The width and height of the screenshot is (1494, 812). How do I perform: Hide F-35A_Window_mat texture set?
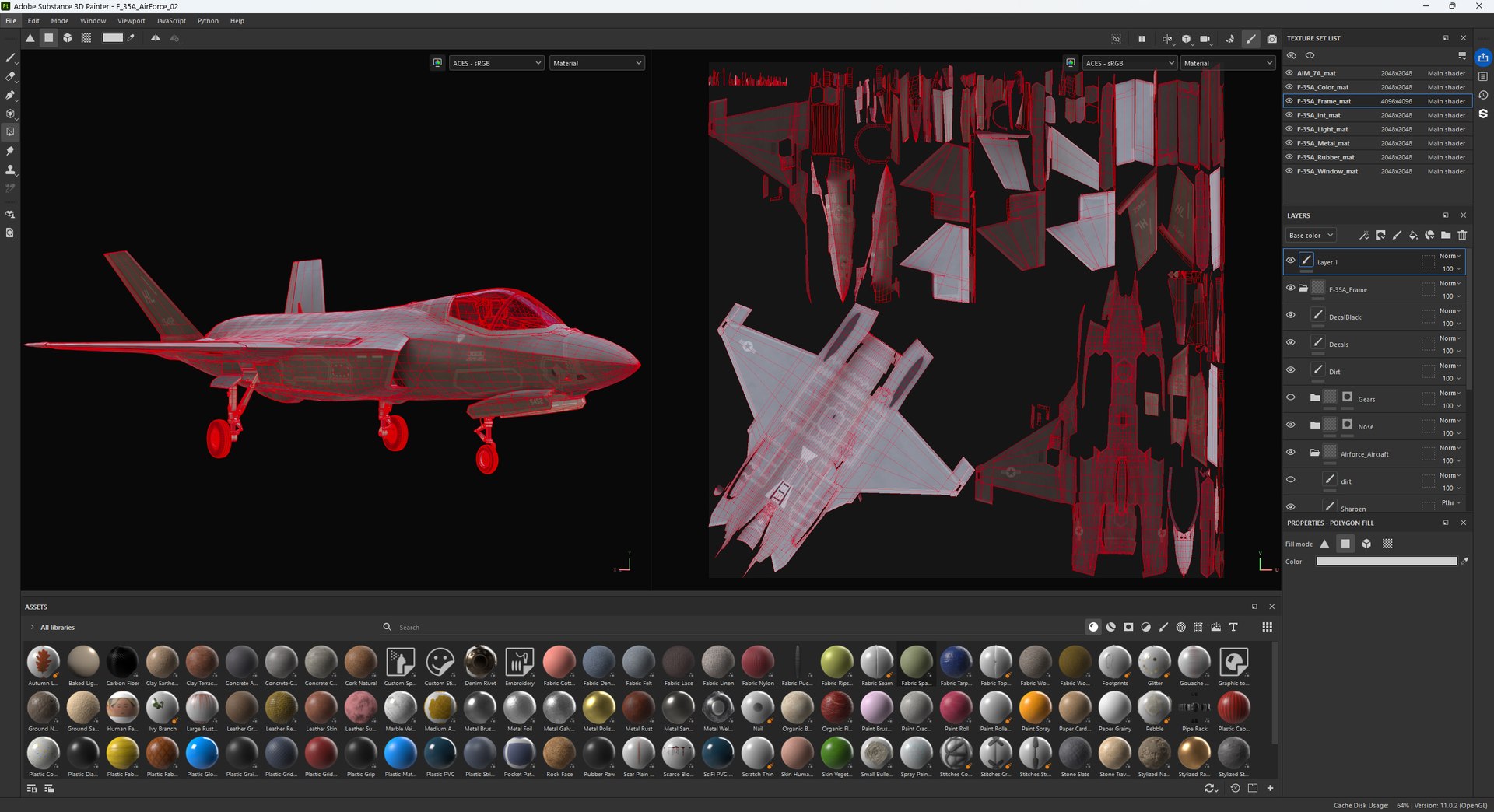click(1289, 171)
